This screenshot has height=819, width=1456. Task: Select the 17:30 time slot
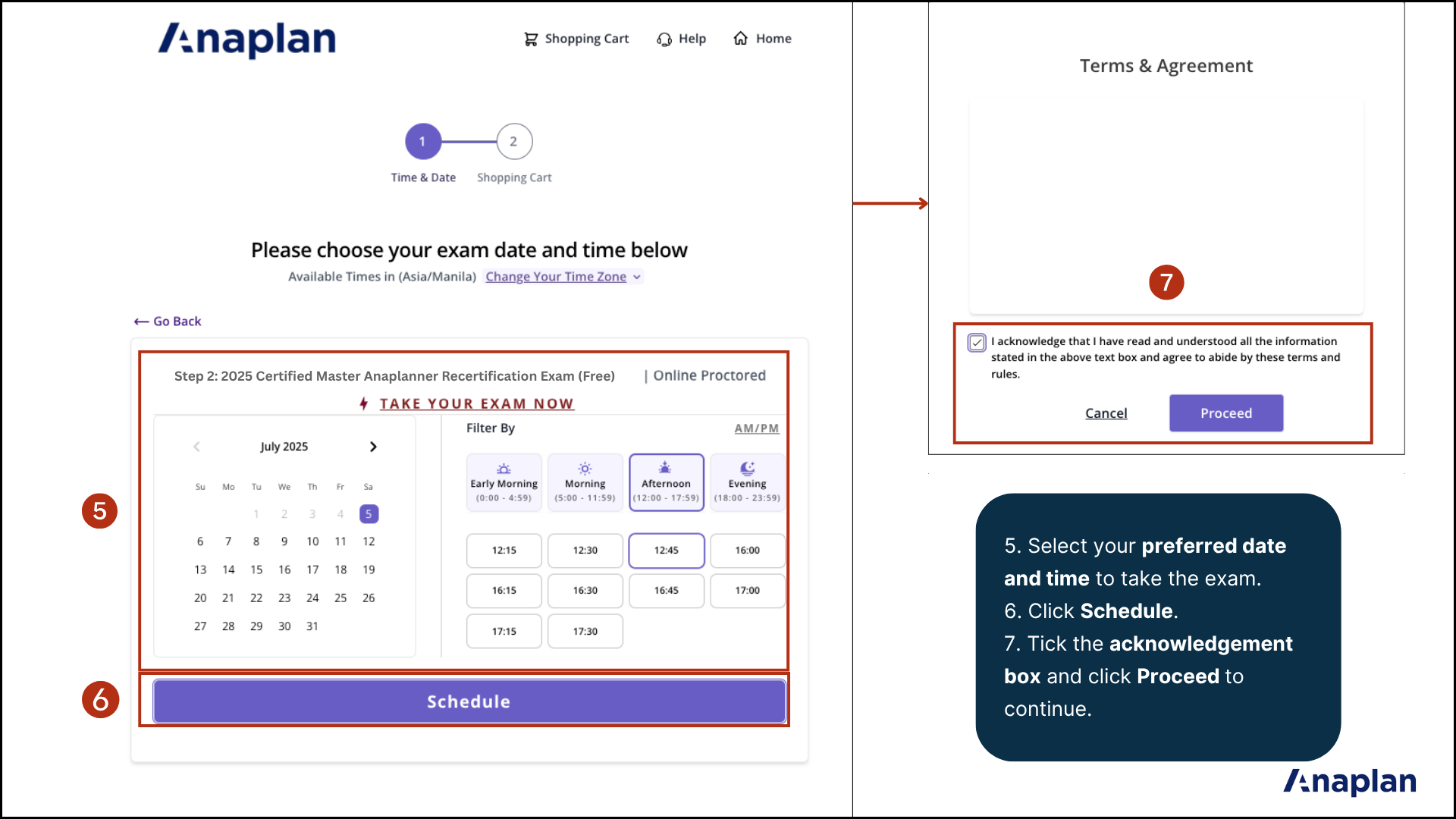coord(585,632)
